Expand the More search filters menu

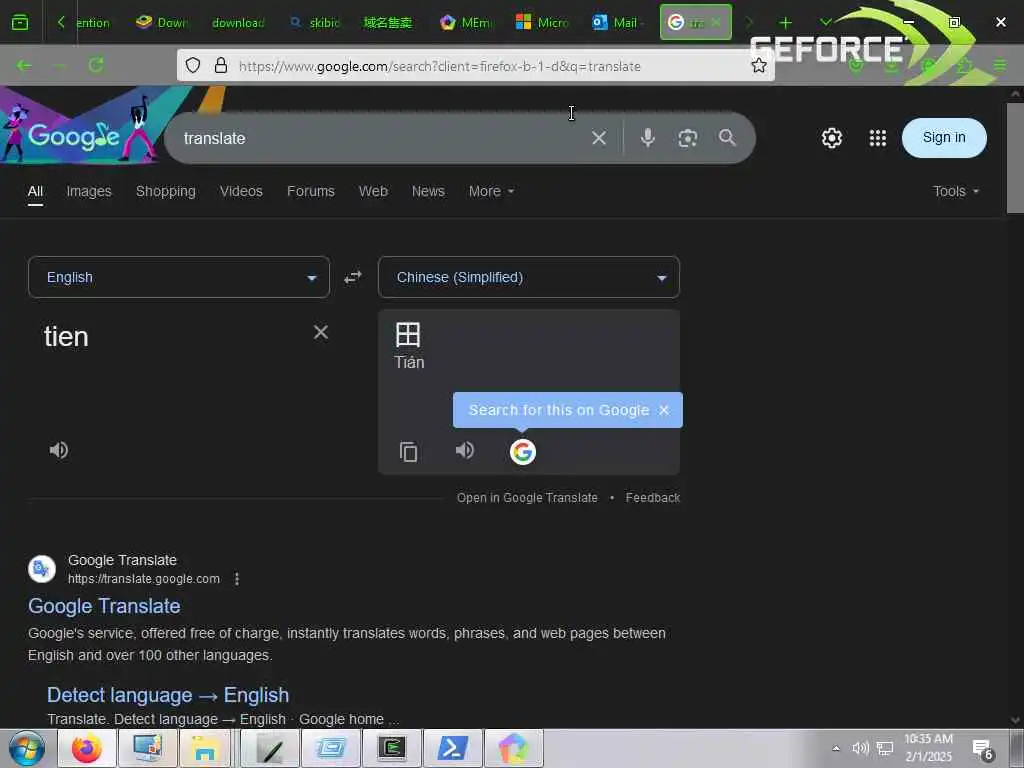pyautogui.click(x=491, y=191)
